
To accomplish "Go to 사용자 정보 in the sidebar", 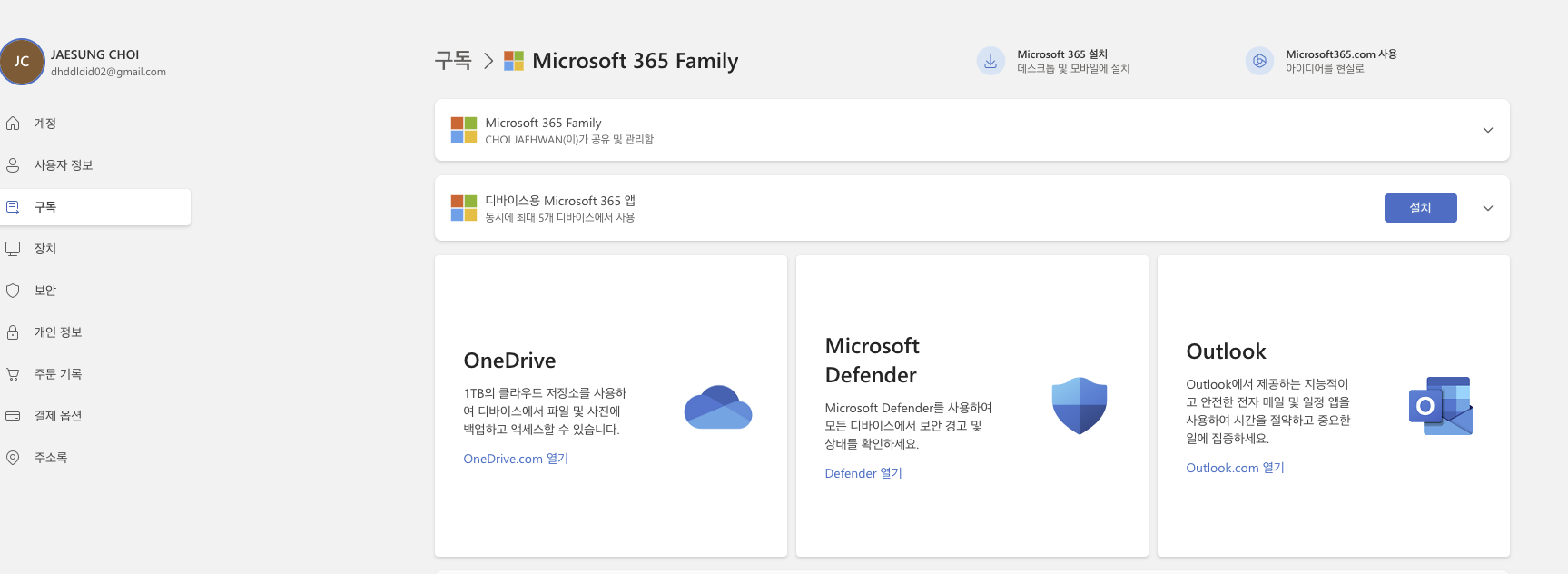I will (95, 165).
